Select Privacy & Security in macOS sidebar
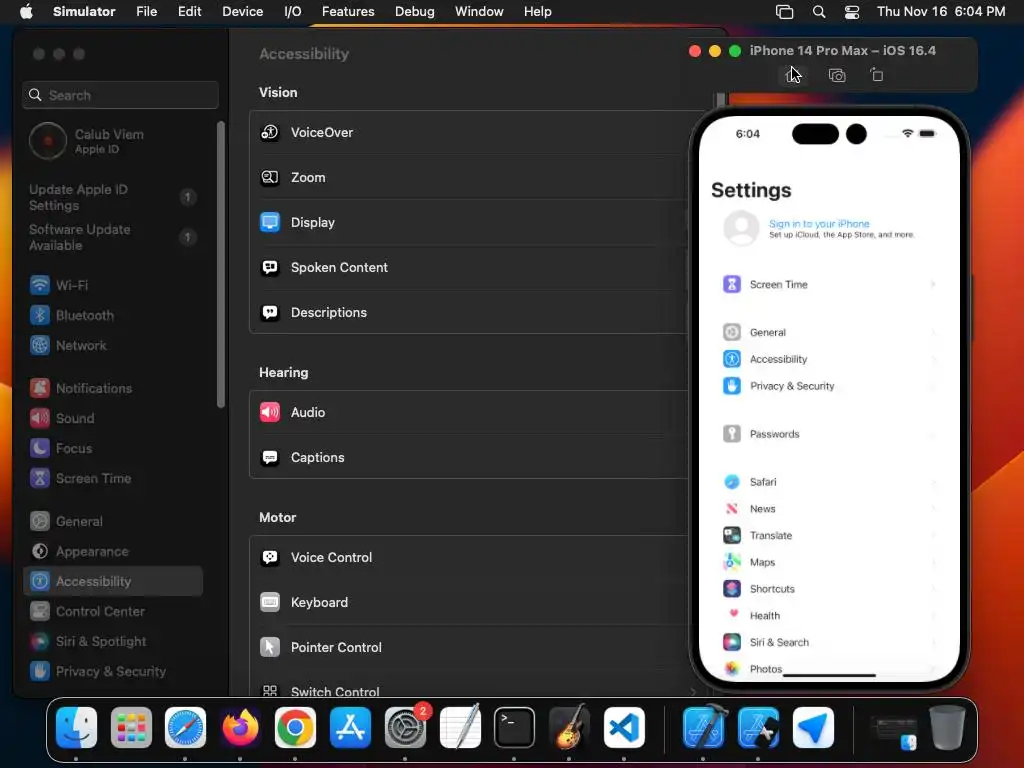Image resolution: width=1024 pixels, height=768 pixels. (x=113, y=672)
